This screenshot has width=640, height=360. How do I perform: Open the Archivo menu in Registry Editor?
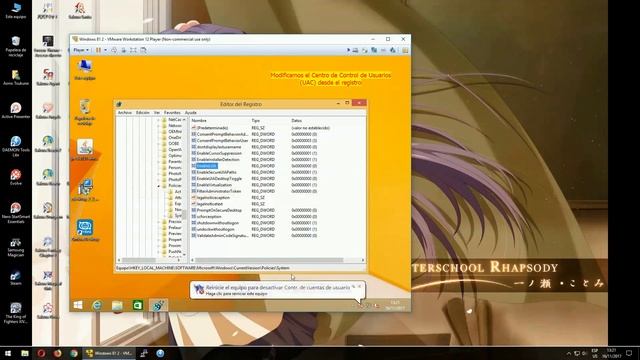point(124,113)
